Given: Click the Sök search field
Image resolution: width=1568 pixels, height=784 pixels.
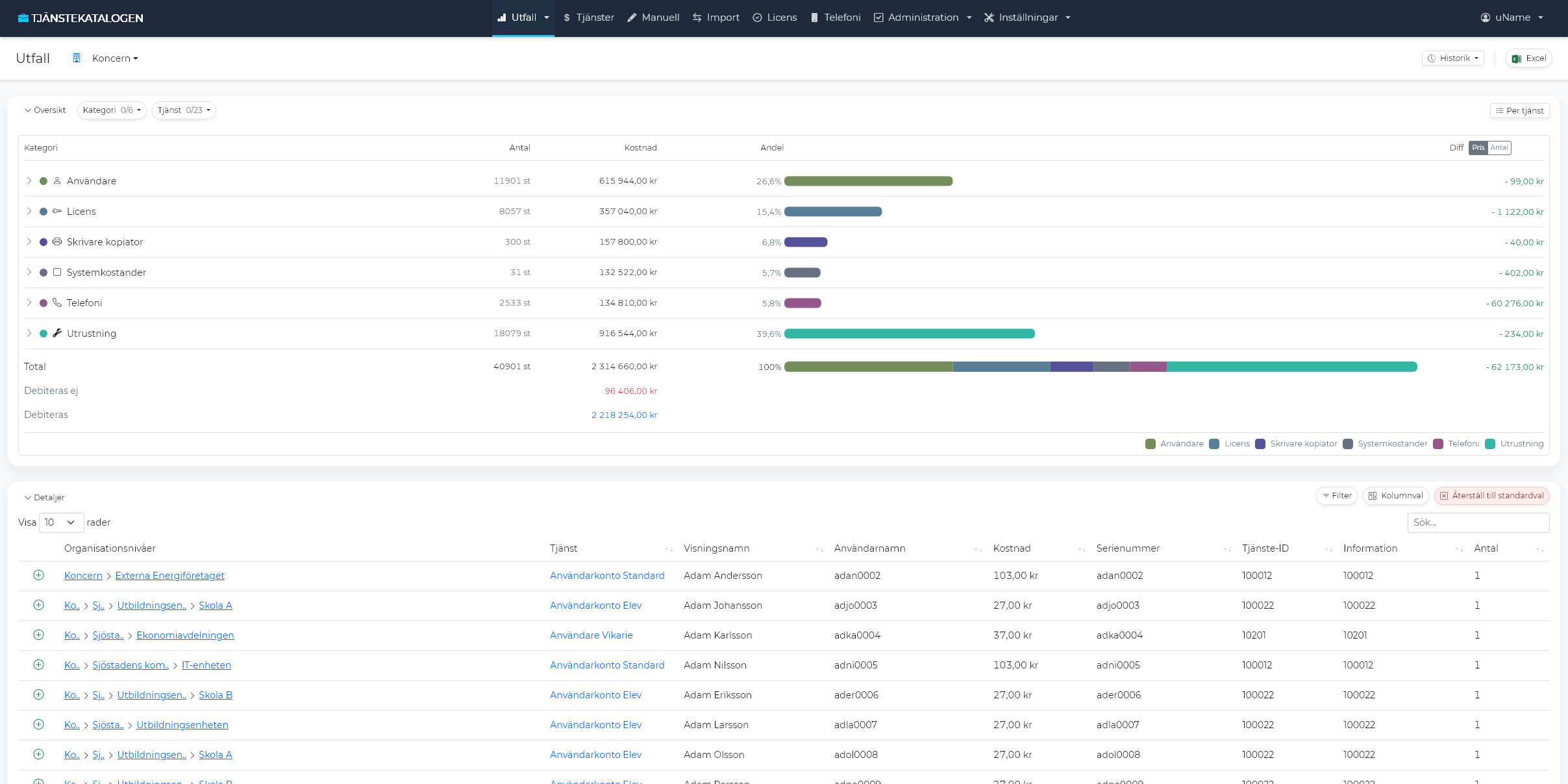Looking at the screenshot, I should tap(1478, 522).
